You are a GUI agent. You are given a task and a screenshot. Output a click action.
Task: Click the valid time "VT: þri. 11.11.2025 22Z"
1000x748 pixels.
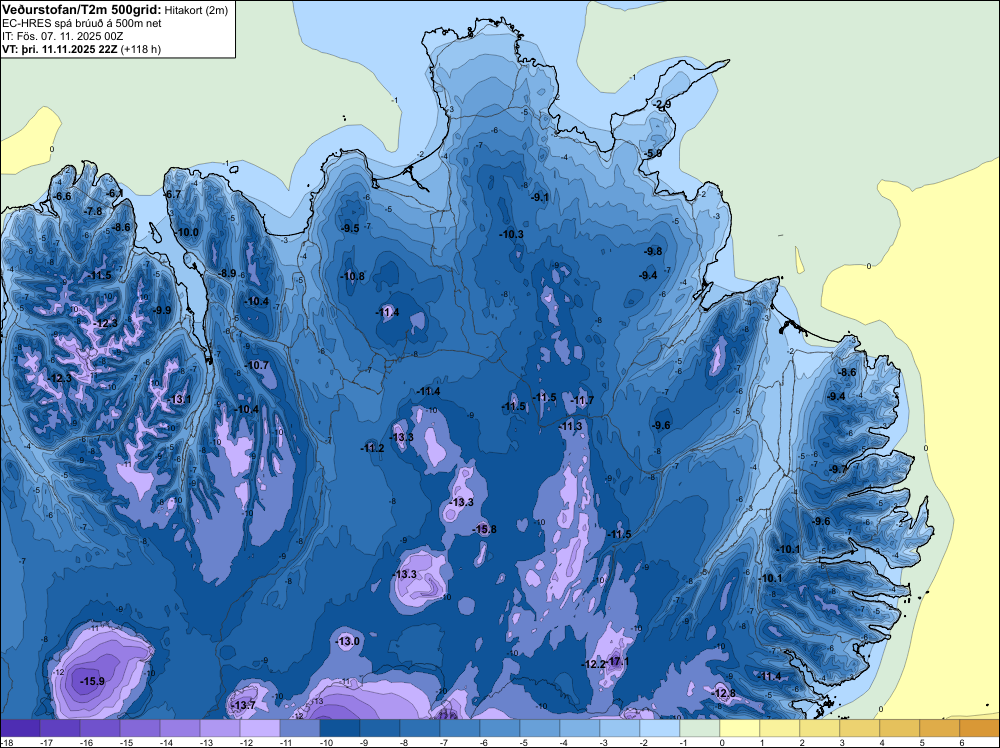coord(59,49)
